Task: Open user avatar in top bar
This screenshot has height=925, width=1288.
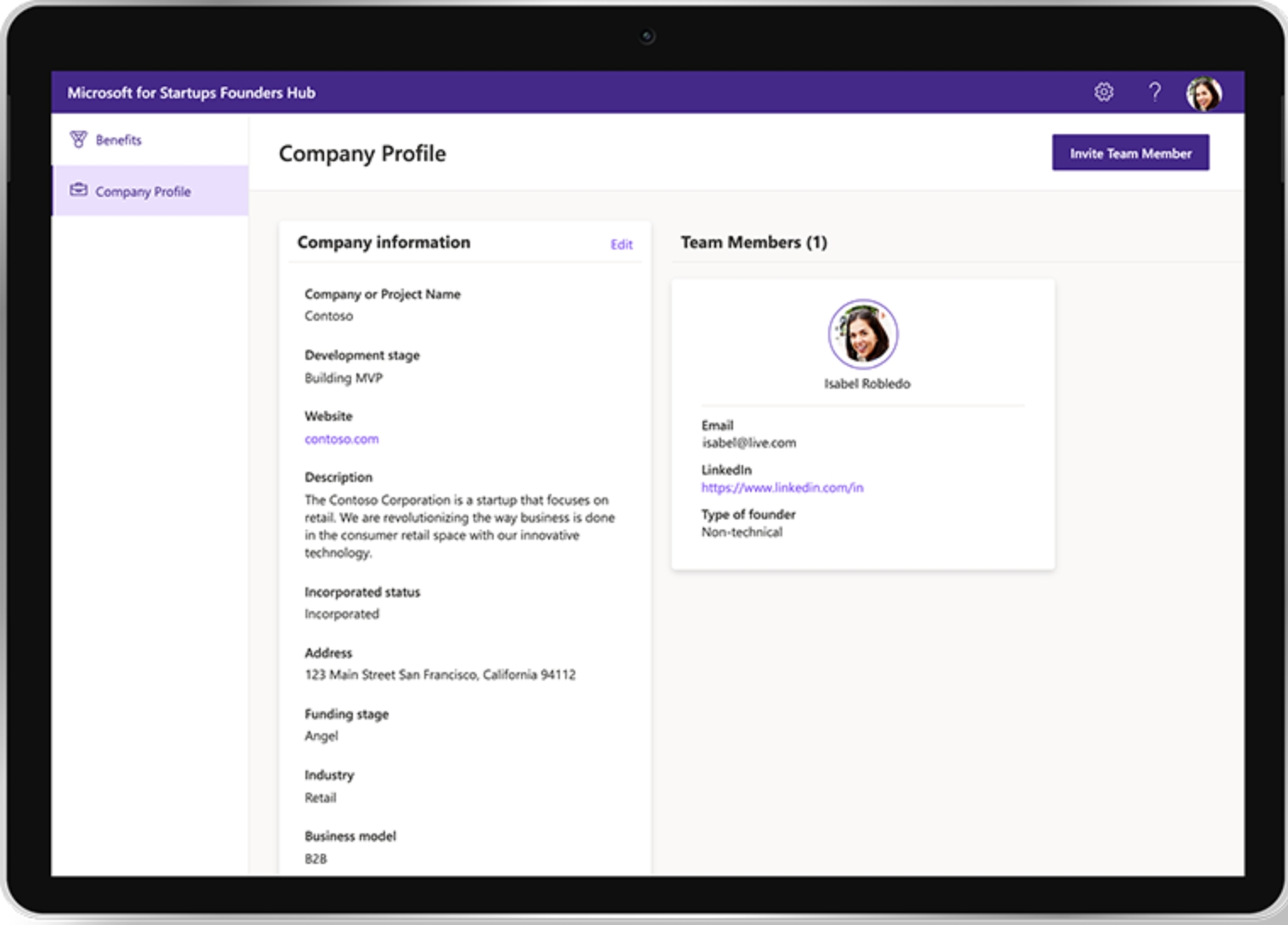Action: pos(1204,92)
